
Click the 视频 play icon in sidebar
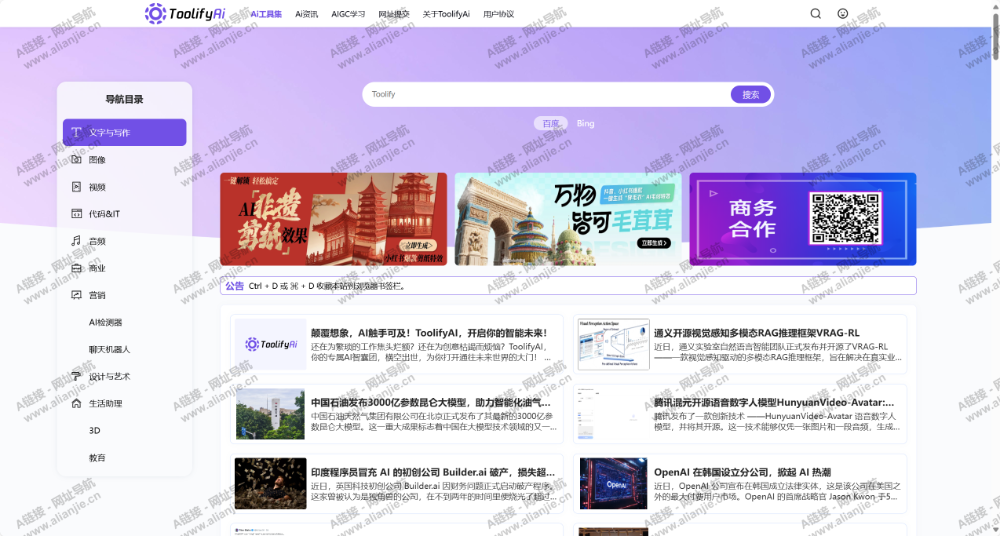click(77, 187)
